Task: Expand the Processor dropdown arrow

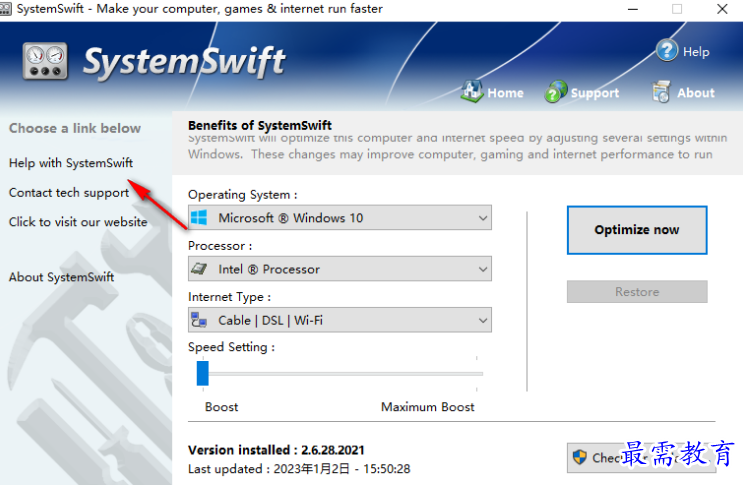Action: click(482, 269)
